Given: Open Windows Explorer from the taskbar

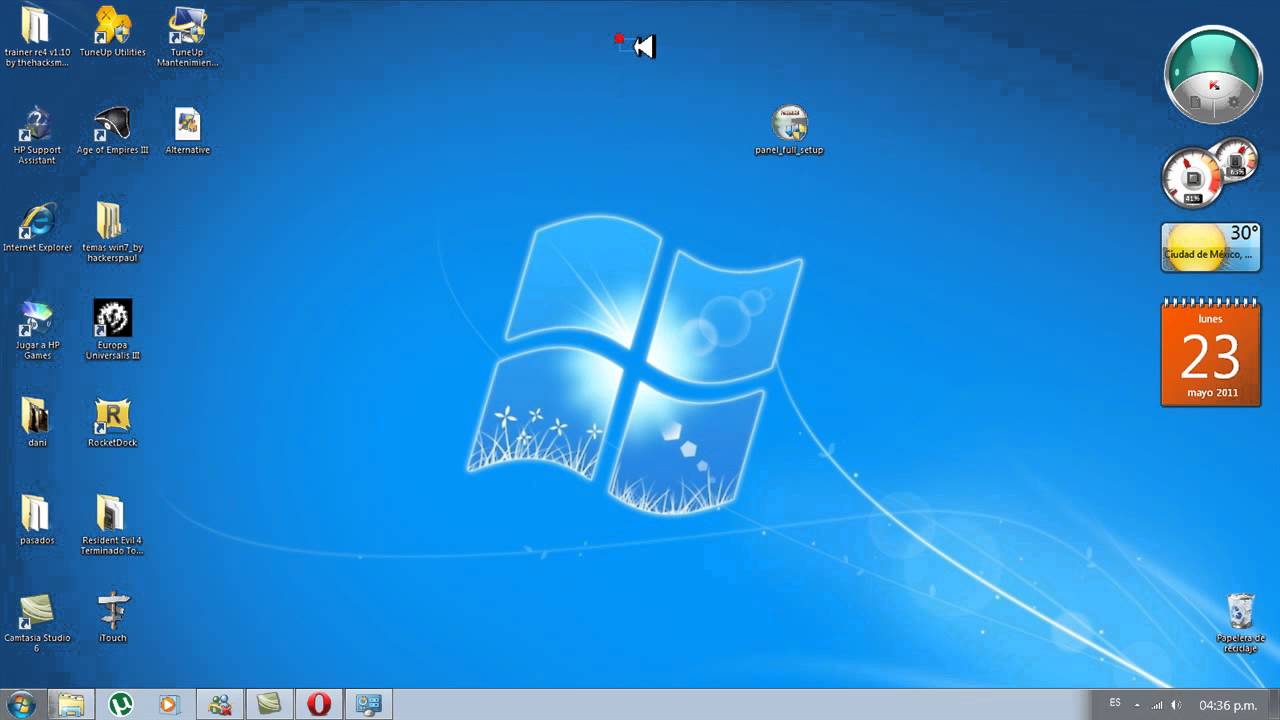Looking at the screenshot, I should tap(71, 704).
